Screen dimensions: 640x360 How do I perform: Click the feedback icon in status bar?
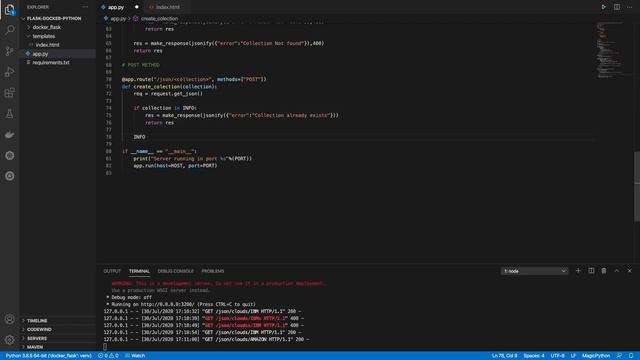click(x=619, y=356)
